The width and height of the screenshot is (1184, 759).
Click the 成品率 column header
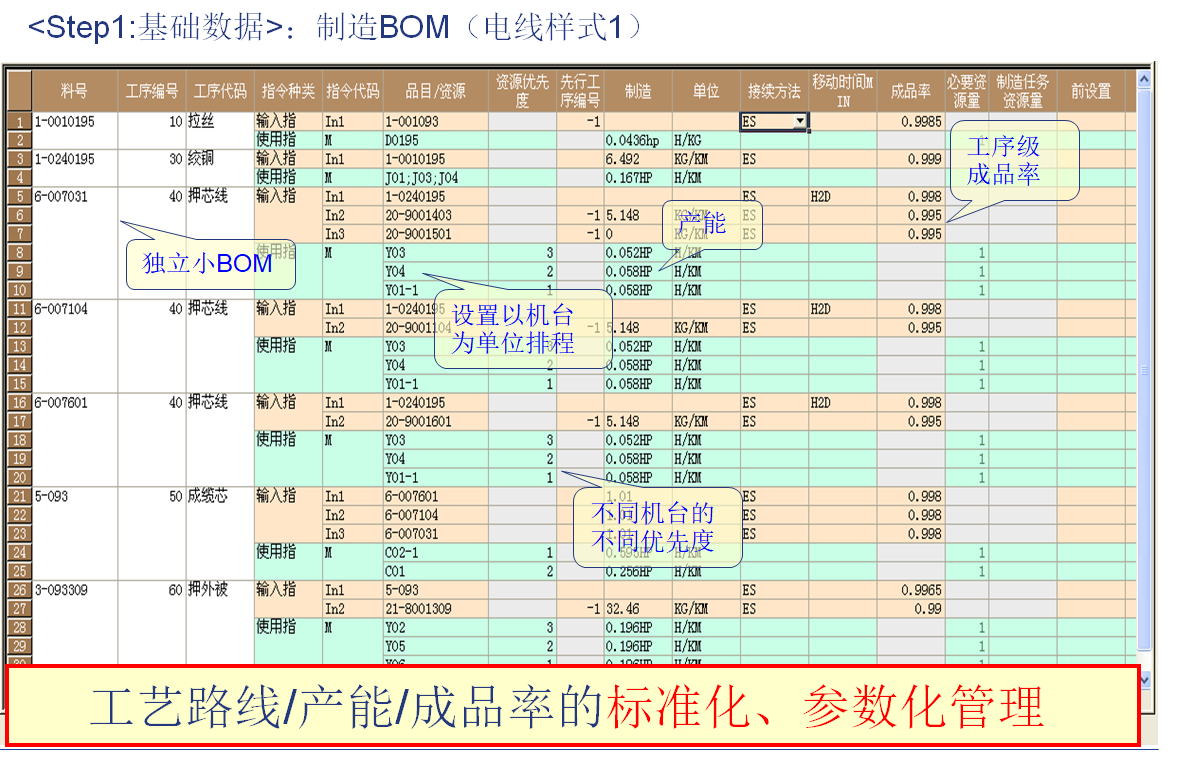[x=910, y=91]
